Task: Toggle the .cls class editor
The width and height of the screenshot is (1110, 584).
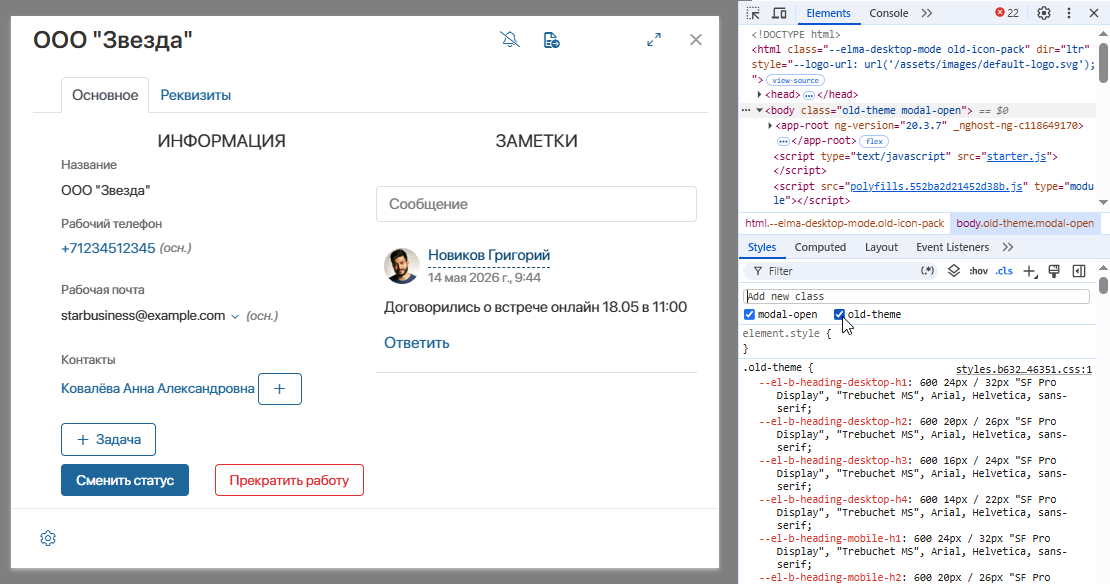Action: click(1004, 270)
